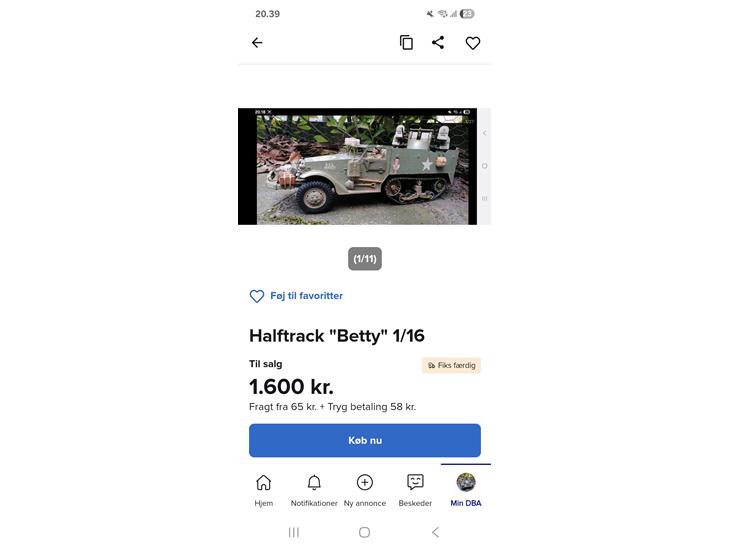Open the Notifikationer bell tab

[314, 490]
